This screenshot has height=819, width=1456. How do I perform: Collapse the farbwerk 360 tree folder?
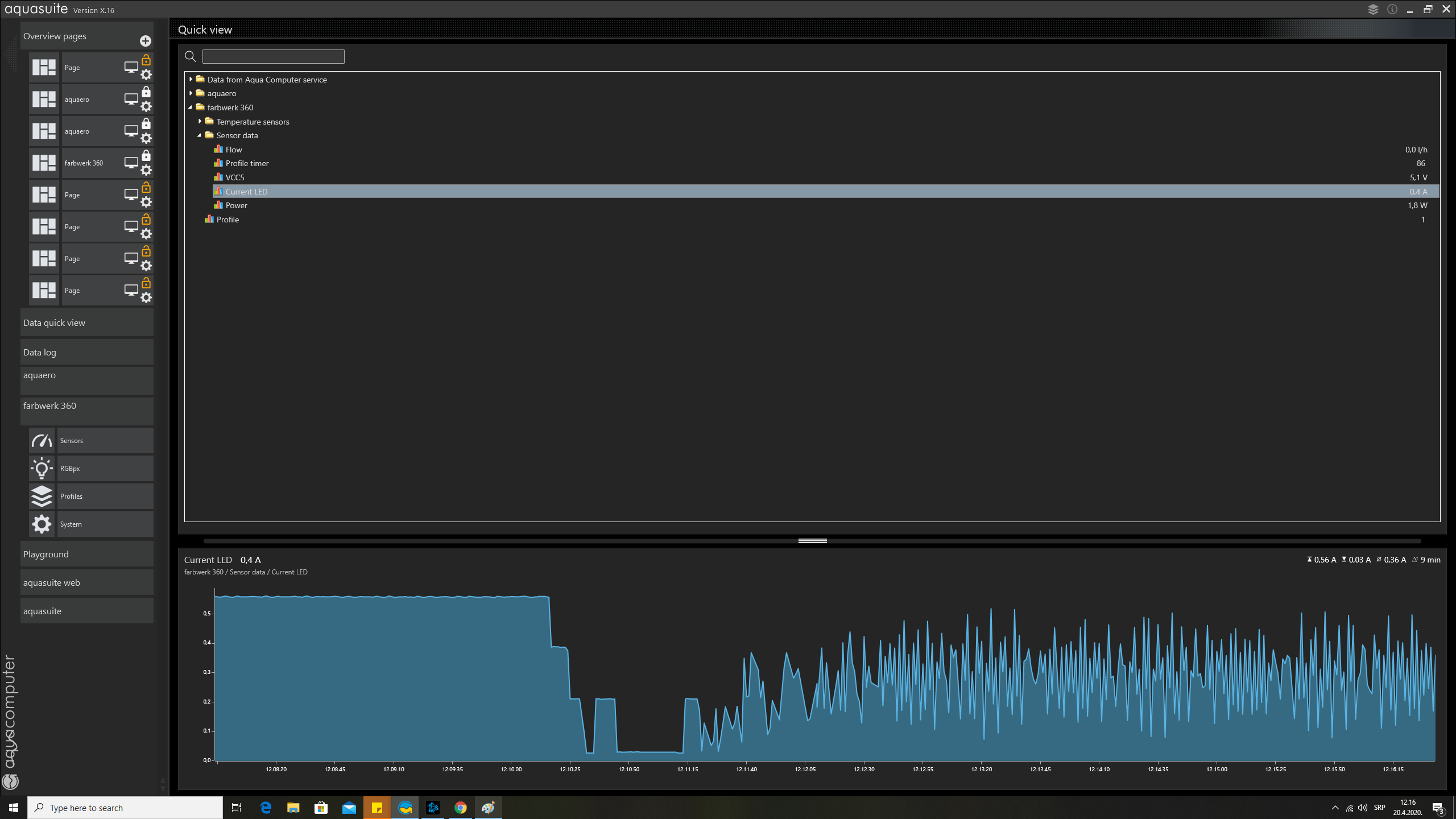(191, 107)
